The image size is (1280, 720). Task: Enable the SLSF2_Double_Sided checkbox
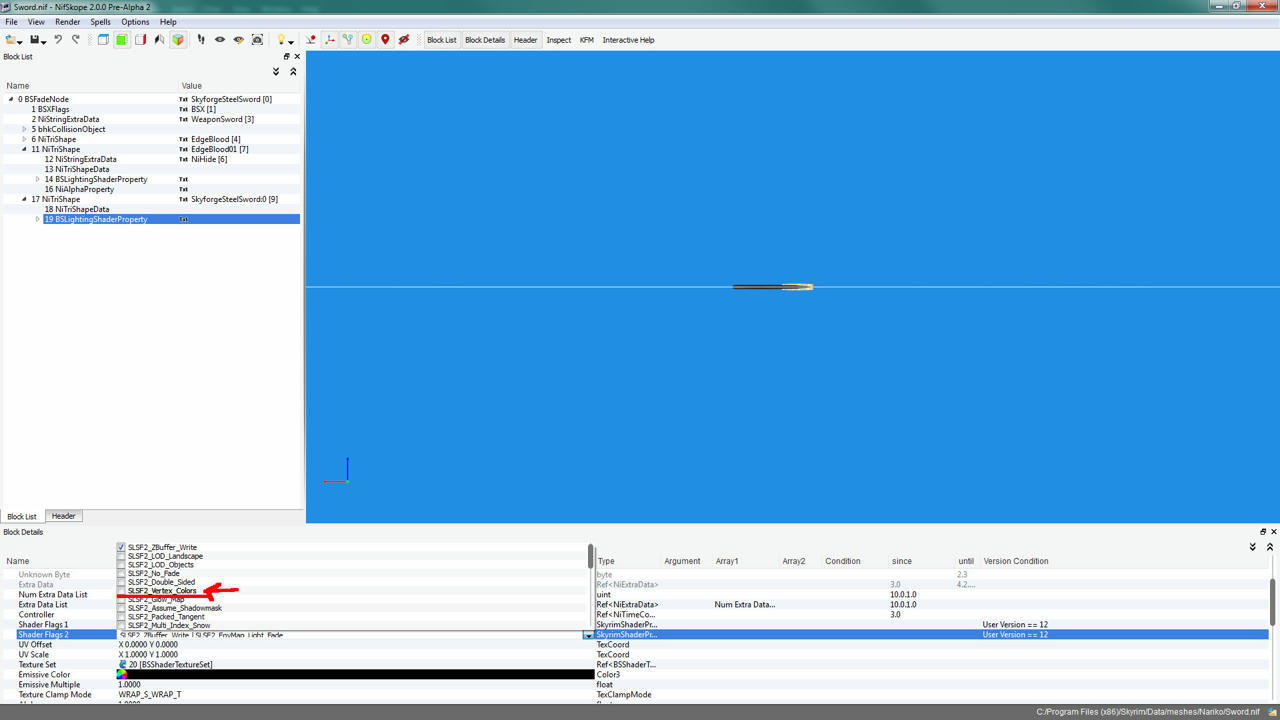tap(121, 582)
